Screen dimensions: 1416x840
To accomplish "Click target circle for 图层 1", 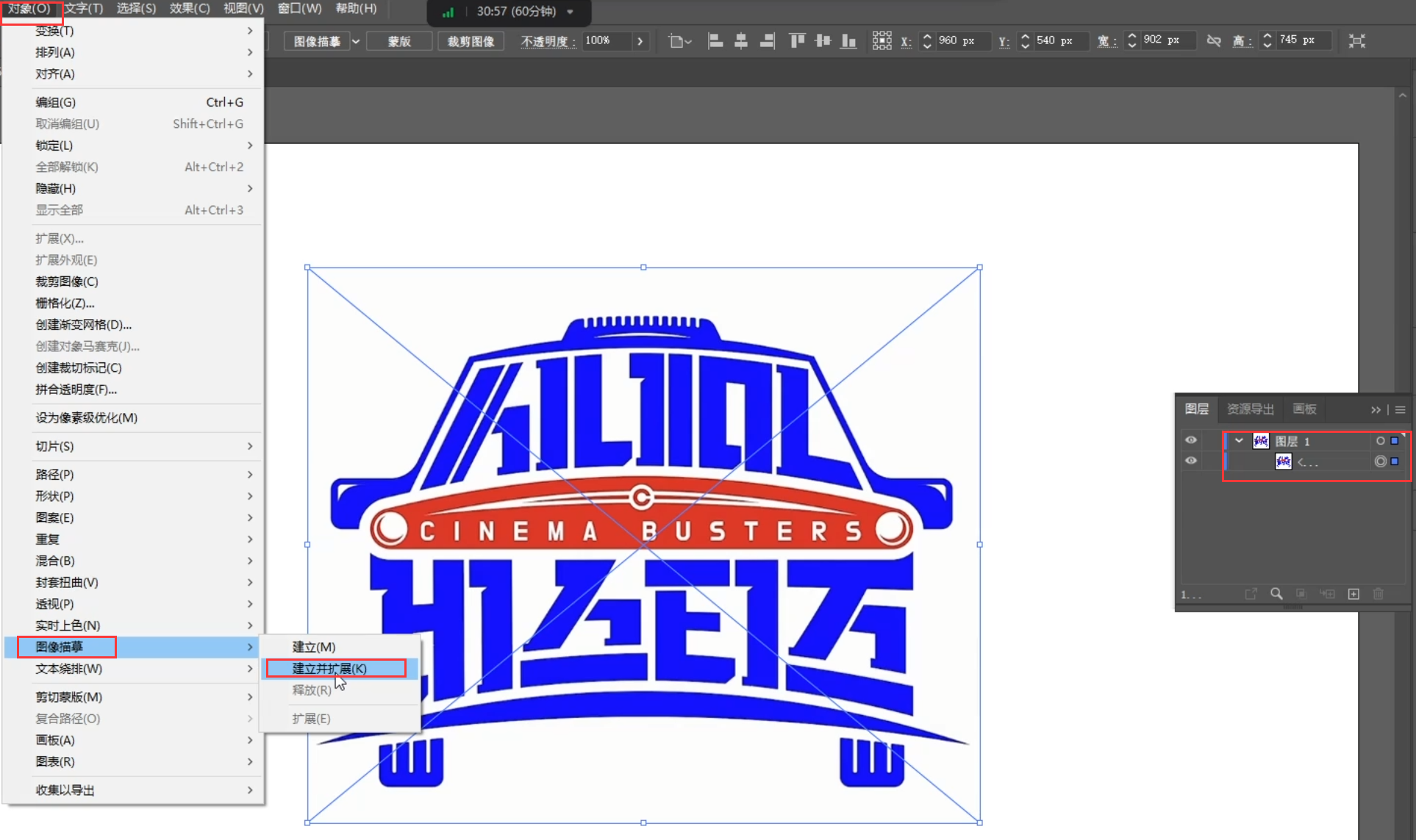I will (x=1380, y=441).
